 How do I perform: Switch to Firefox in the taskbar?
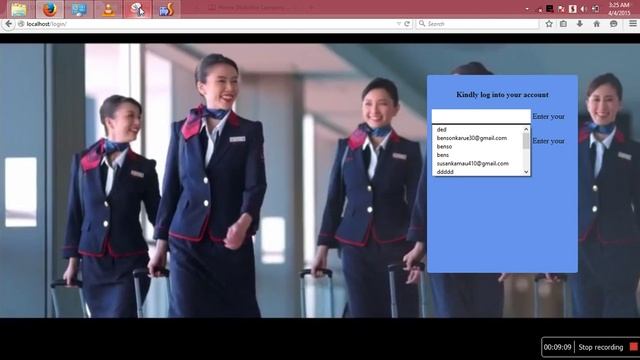pos(49,9)
